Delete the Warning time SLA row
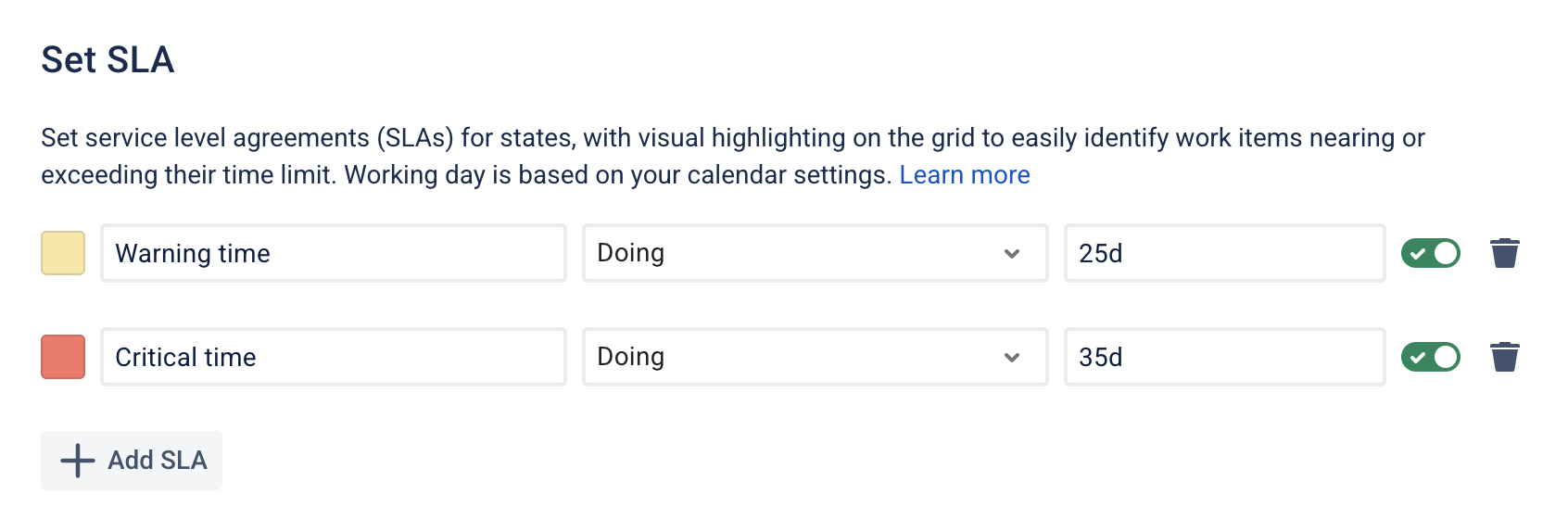This screenshot has width=1568, height=519. click(x=1504, y=253)
